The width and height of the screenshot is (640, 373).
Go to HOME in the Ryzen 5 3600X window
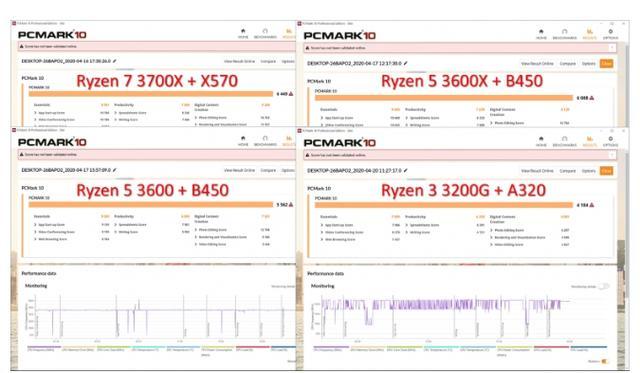coord(541,34)
